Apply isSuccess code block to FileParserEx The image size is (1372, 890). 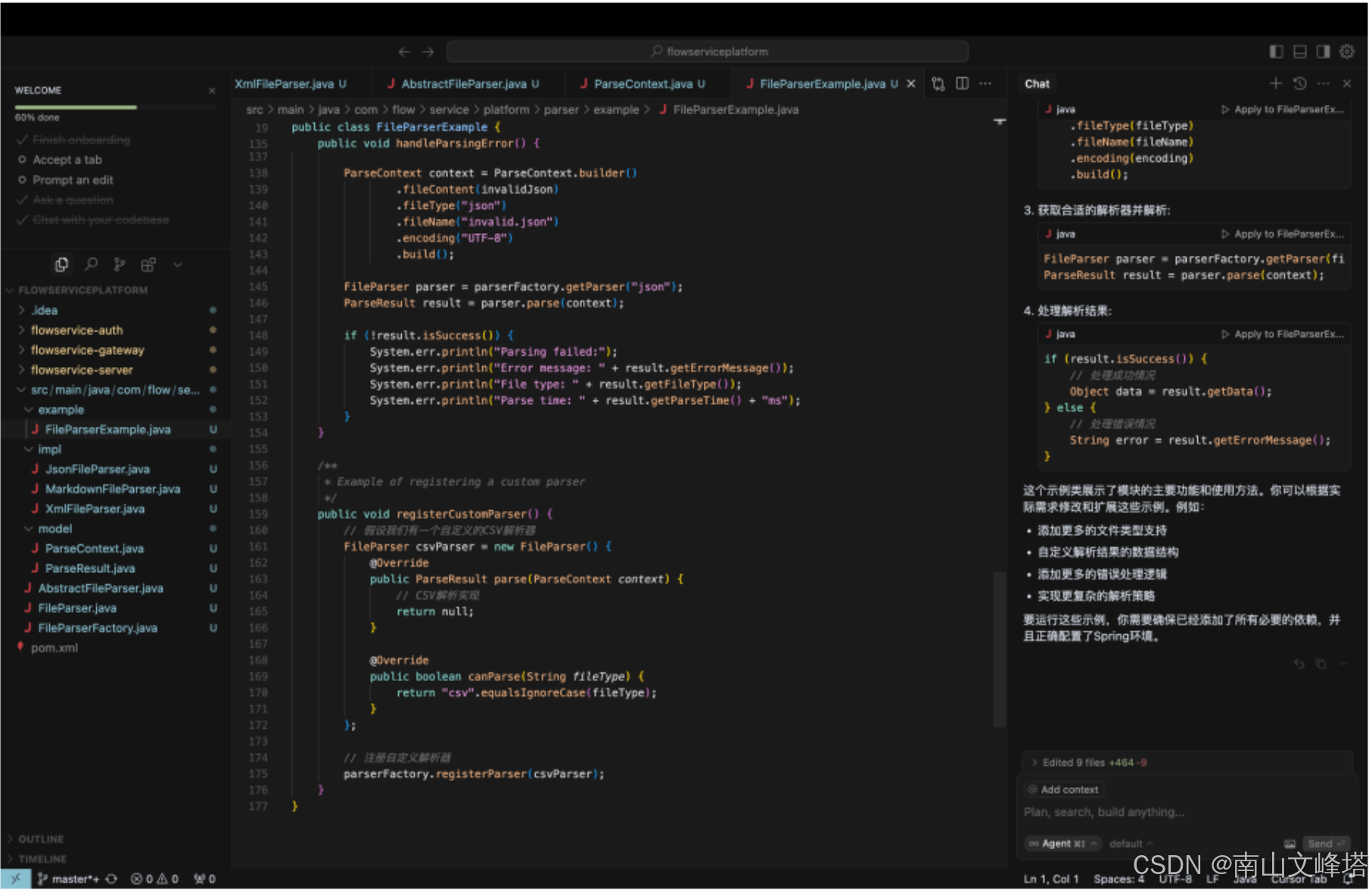(1282, 334)
